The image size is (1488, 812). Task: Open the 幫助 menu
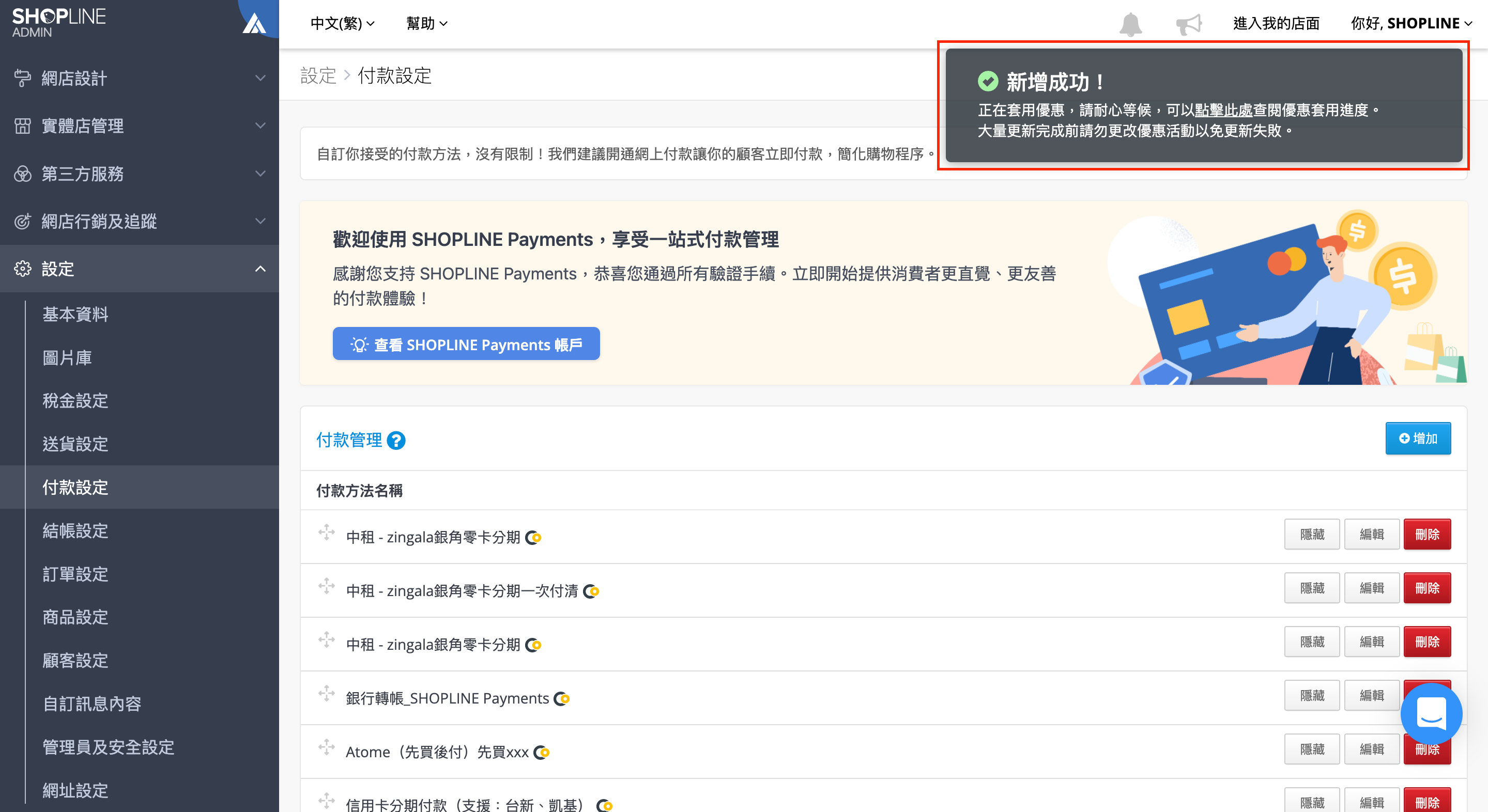click(426, 24)
